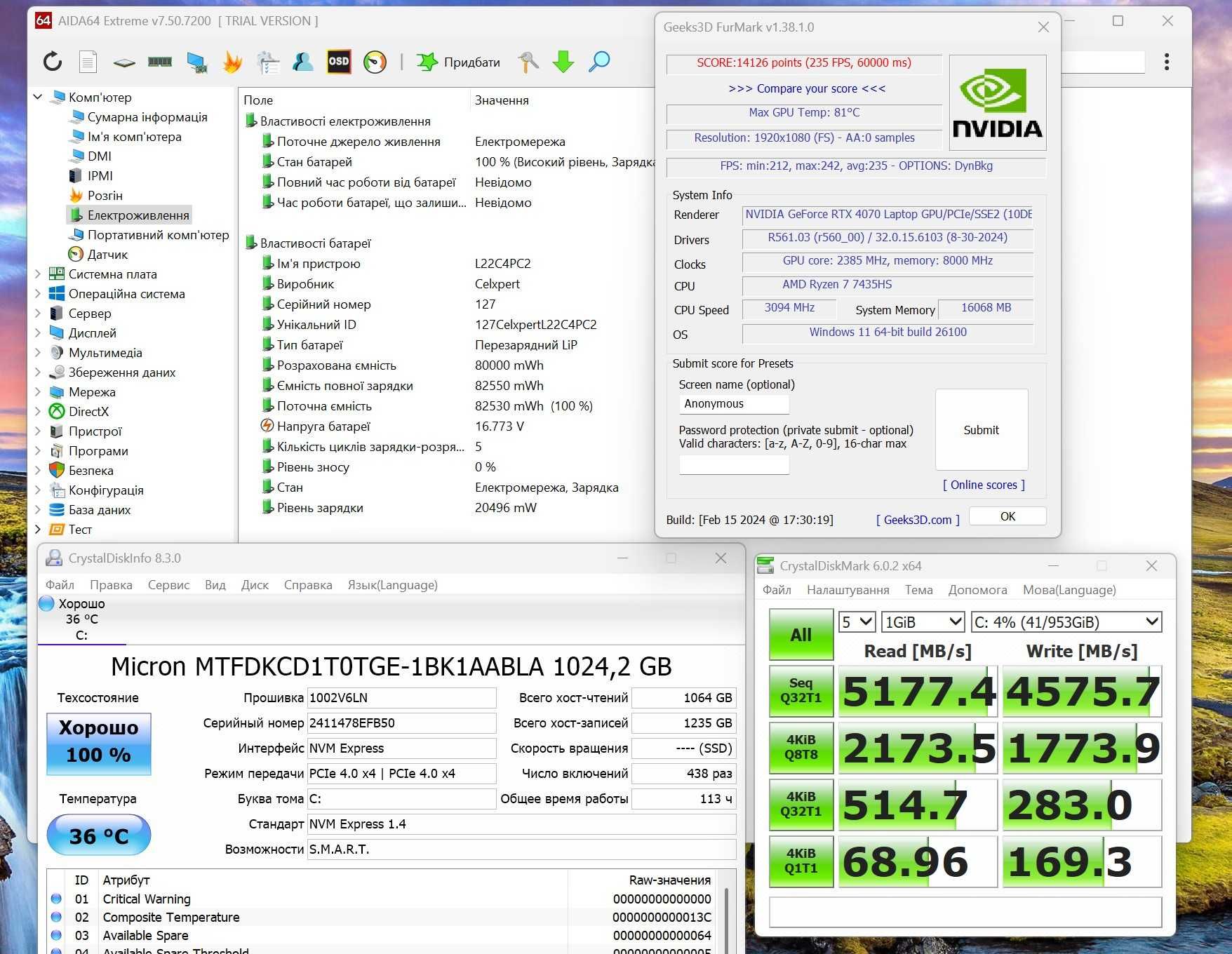
Task: Click the Збереження даних storage icon
Action: pyautogui.click(x=57, y=372)
